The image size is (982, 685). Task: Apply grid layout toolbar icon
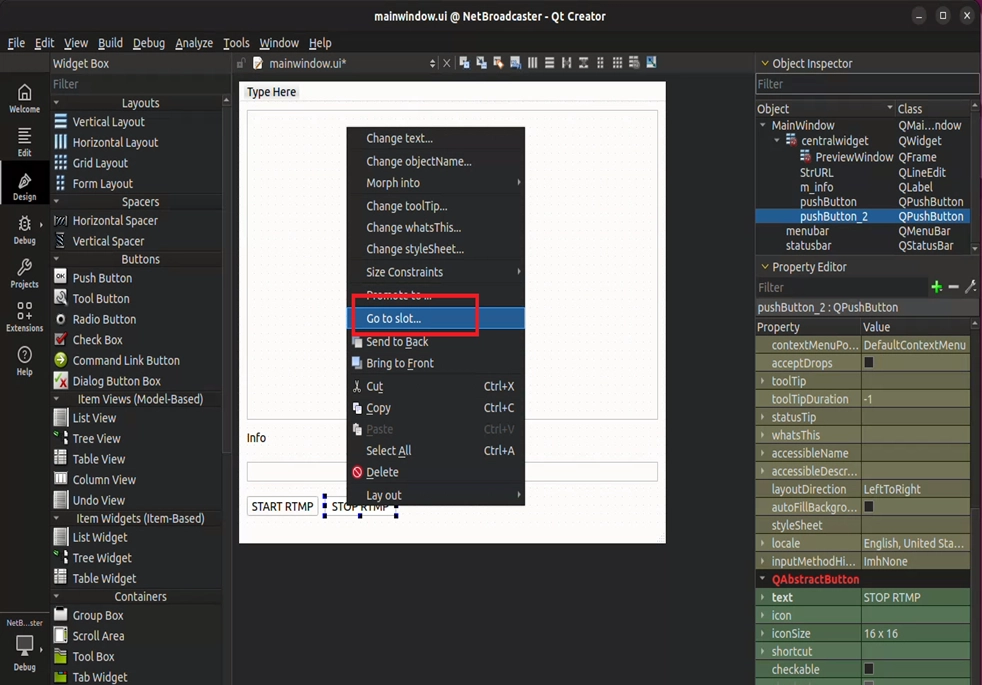point(617,63)
